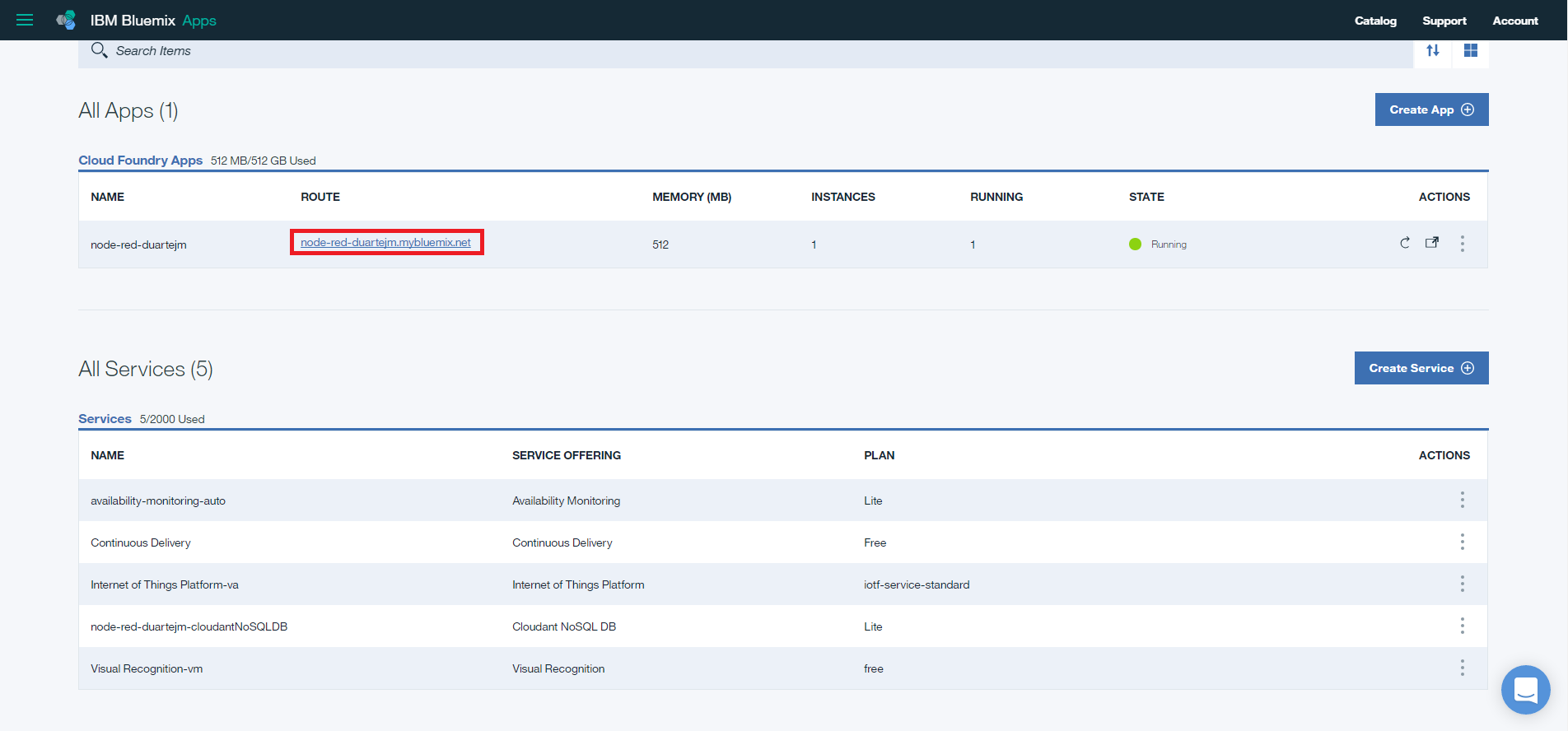Click the Create Service button

point(1421,368)
